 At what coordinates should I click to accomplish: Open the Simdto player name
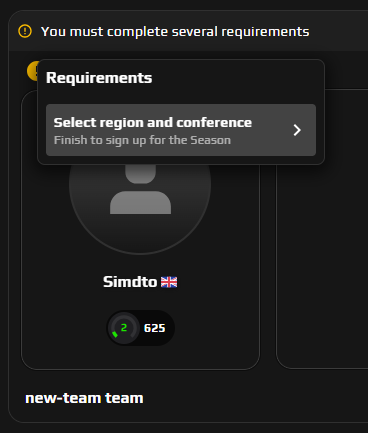coord(130,282)
